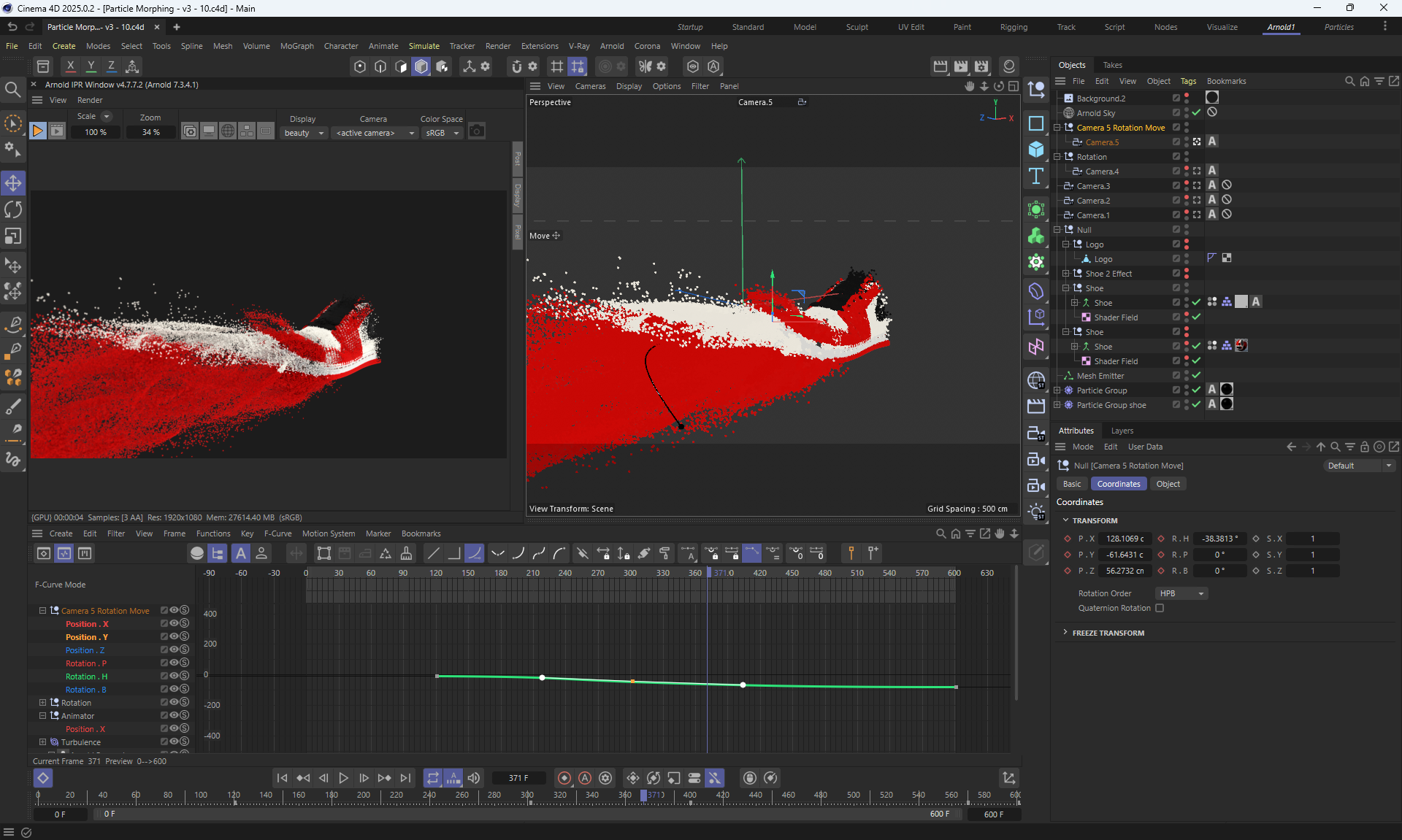Switch to the Takes tab
1402x840 pixels.
coord(1112,65)
